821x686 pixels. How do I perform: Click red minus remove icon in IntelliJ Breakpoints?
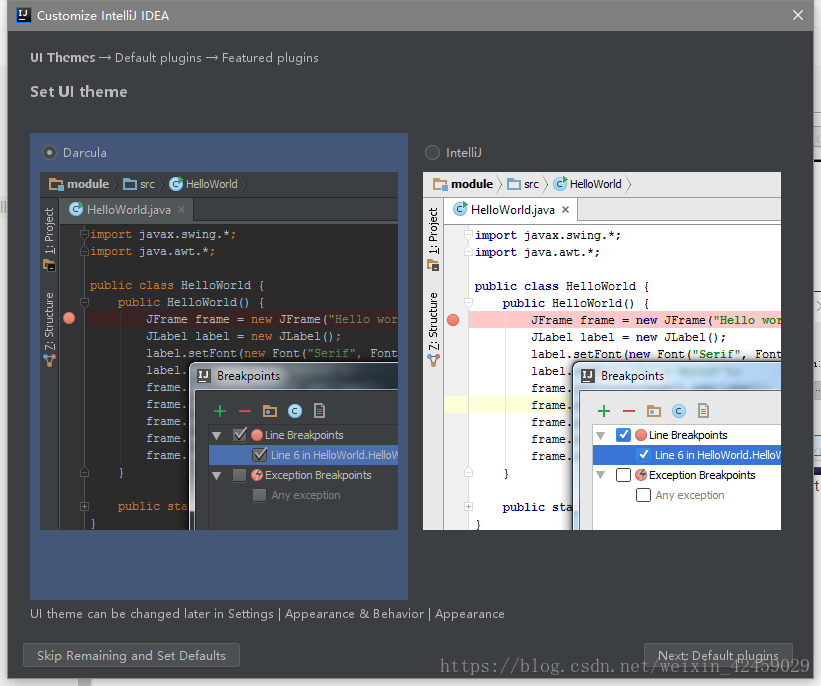point(629,412)
